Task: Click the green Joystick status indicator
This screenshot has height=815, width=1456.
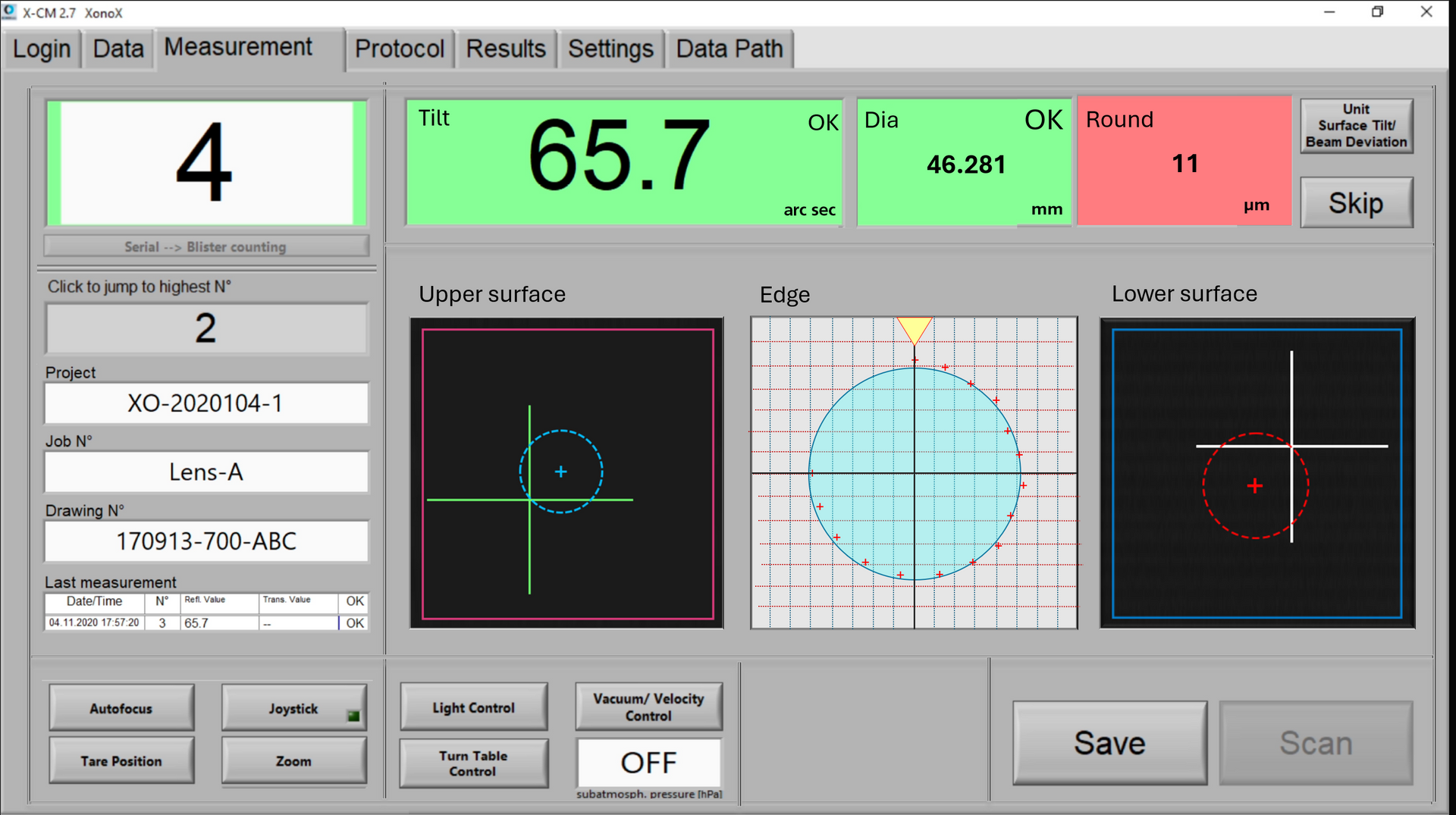Action: point(353,716)
